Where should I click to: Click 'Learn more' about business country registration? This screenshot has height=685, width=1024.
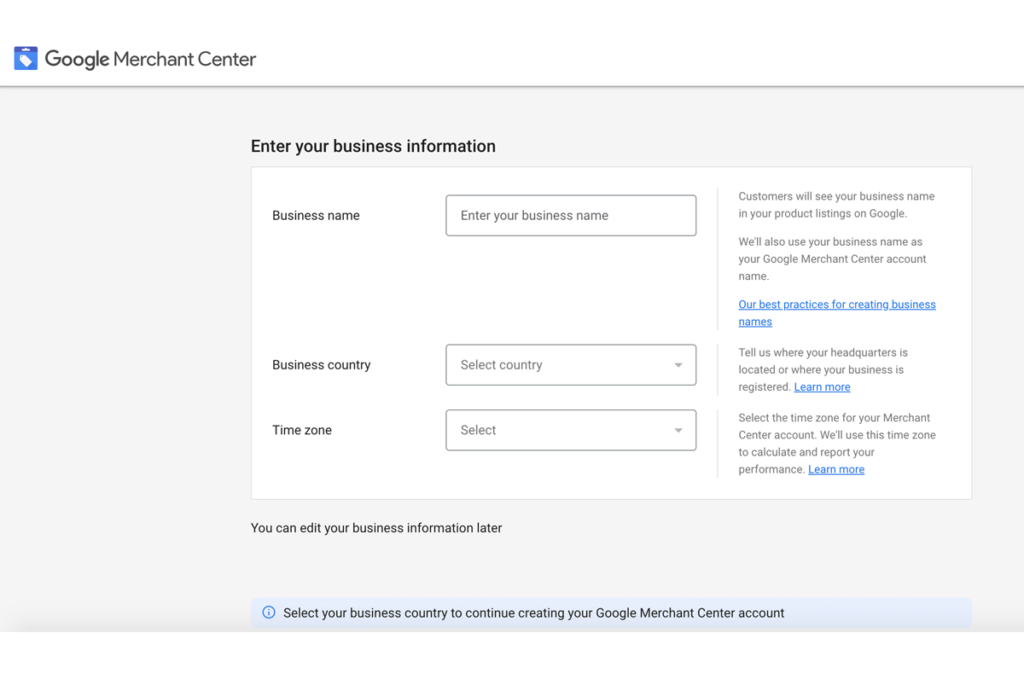tap(822, 387)
